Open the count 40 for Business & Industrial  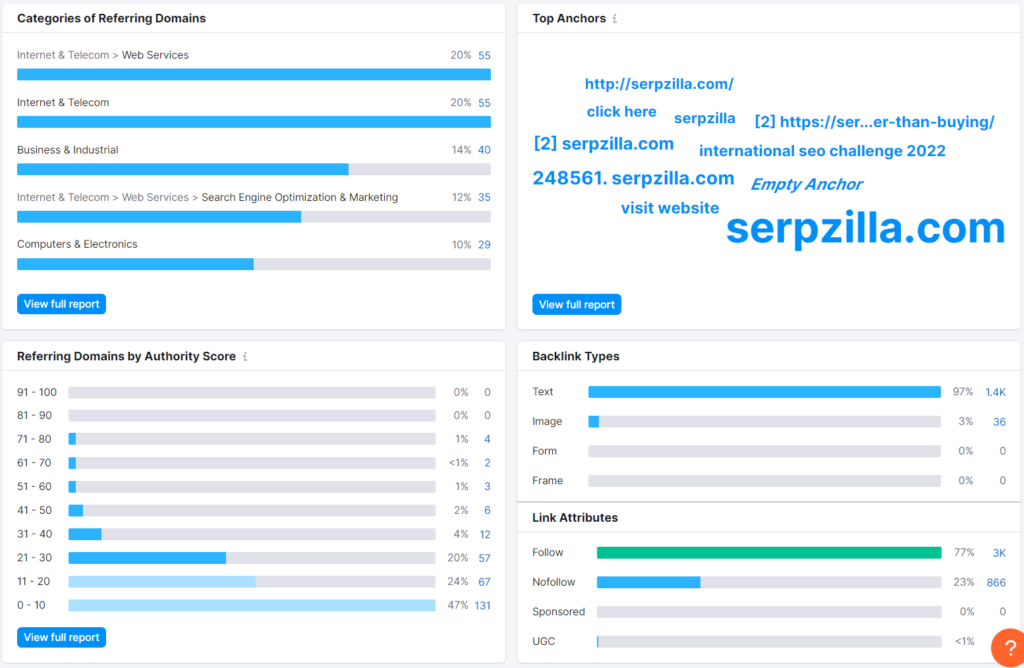[x=484, y=150]
